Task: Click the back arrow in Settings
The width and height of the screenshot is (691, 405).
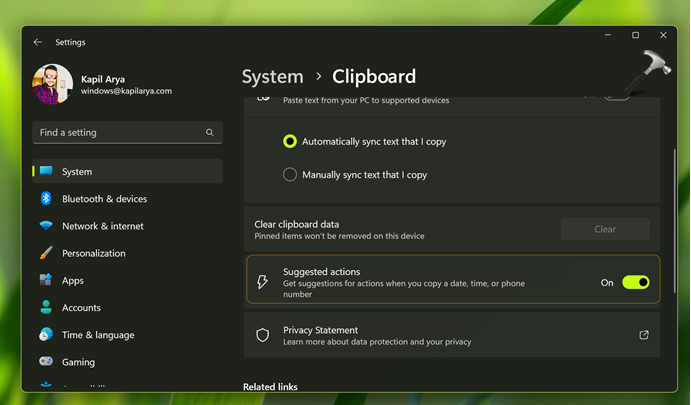Action: pos(38,42)
